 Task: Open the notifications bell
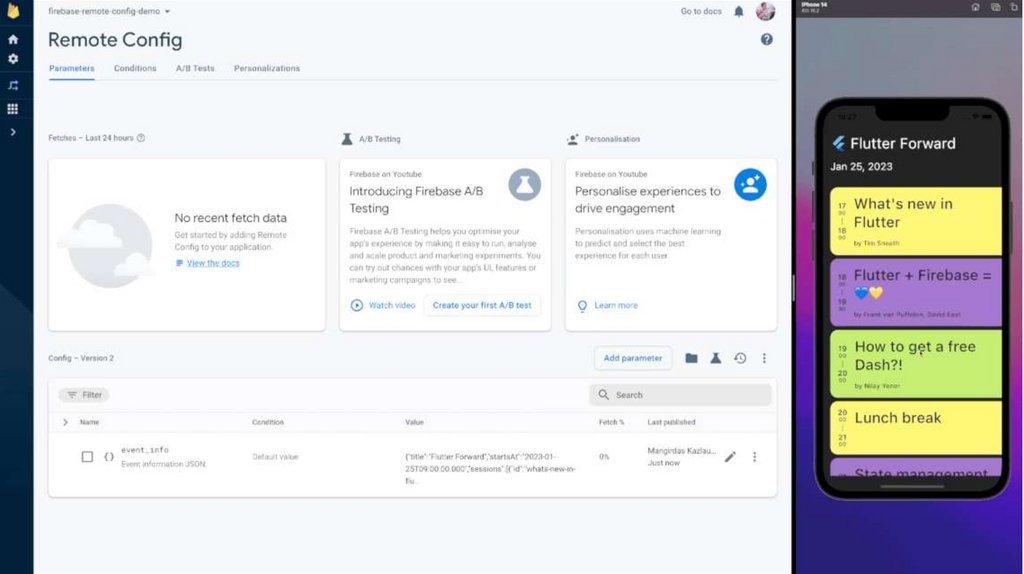coord(739,11)
